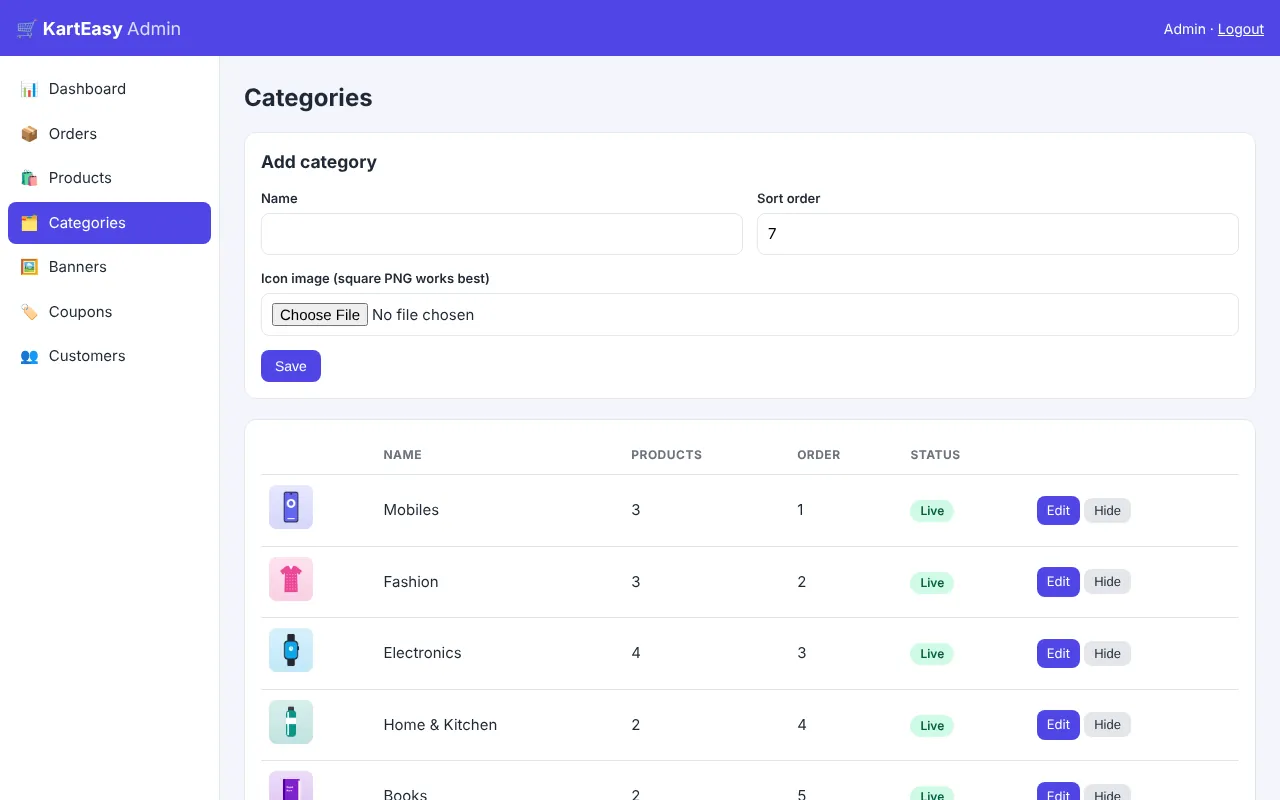Click the Dashboard chart icon in sidebar
This screenshot has height=800, width=1280.
pos(29,89)
